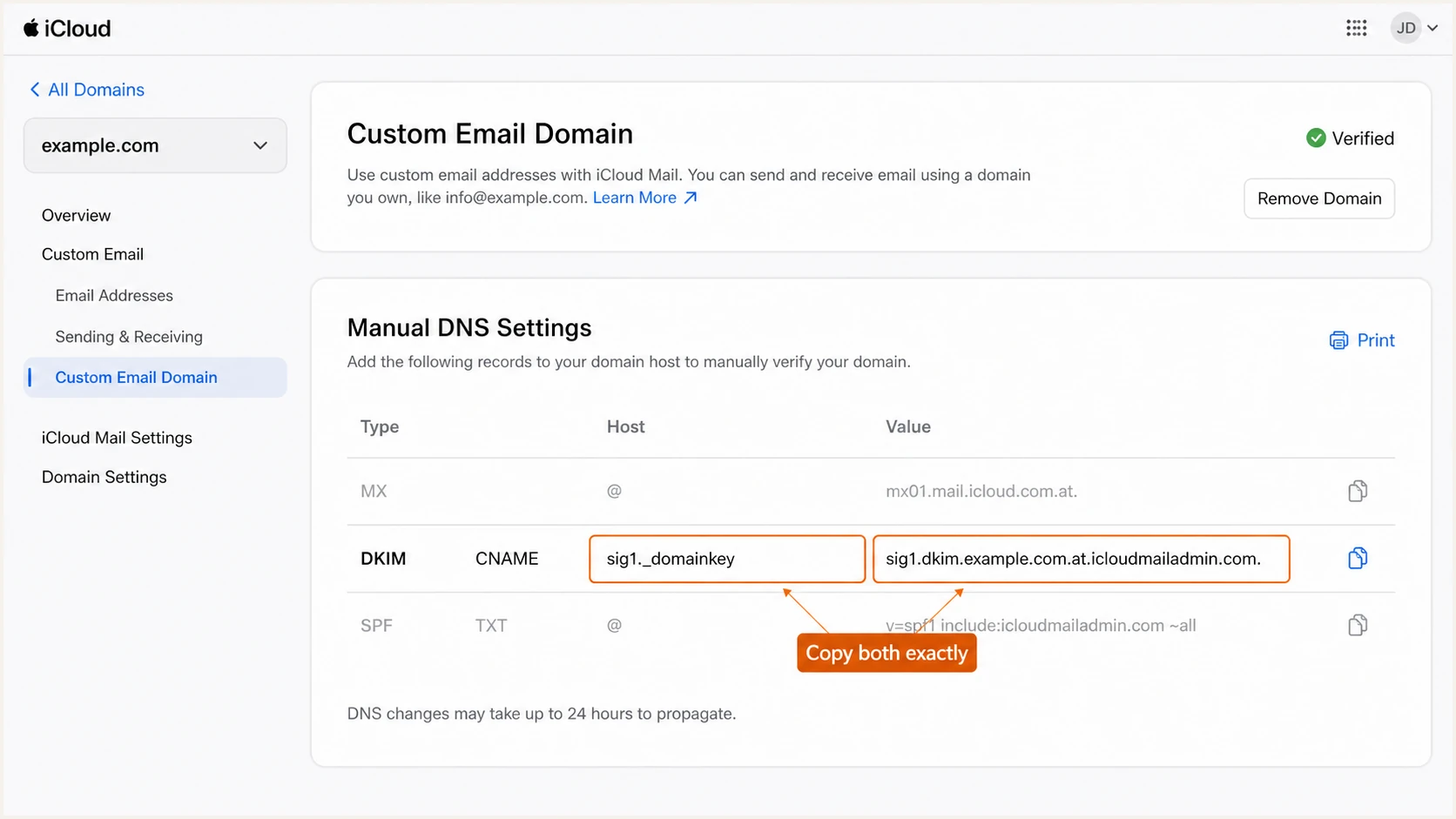The image size is (1456, 819).
Task: Print the DNS settings
Action: [x=1362, y=340]
